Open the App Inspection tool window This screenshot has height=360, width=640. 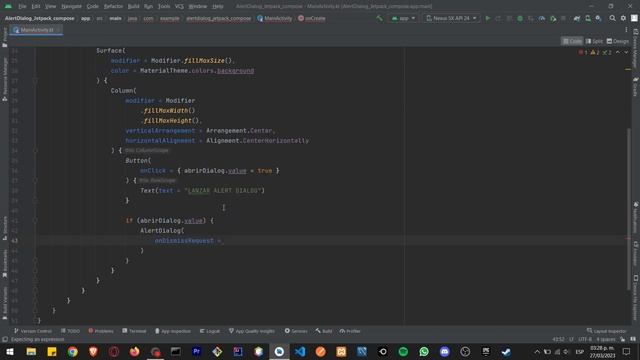[173, 331]
